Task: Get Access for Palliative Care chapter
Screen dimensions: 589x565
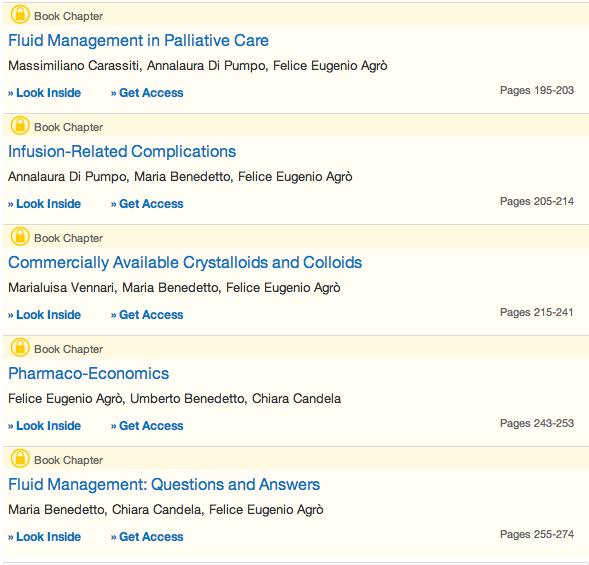Action: 147,93
